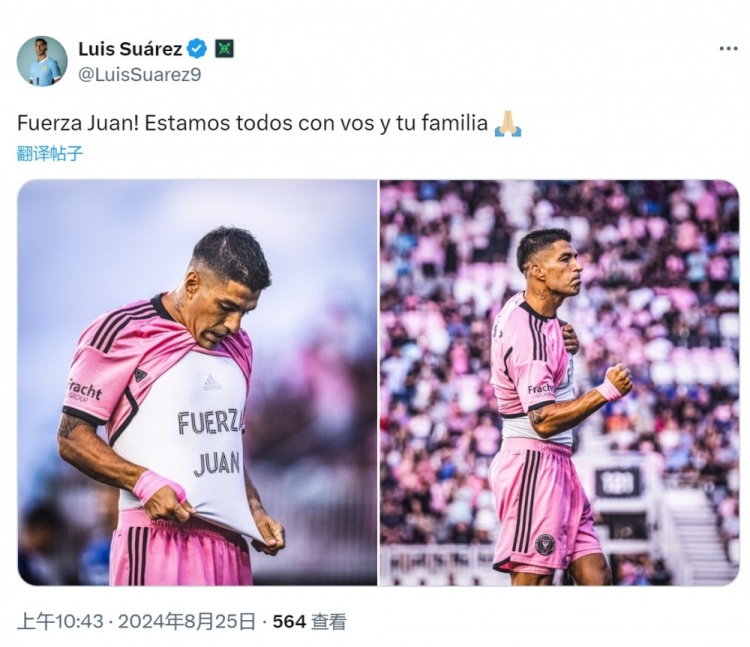Viewport: 750px width, 647px height.
Task: Click the Inter Miami crest on pink shorts
Action: click(x=545, y=544)
